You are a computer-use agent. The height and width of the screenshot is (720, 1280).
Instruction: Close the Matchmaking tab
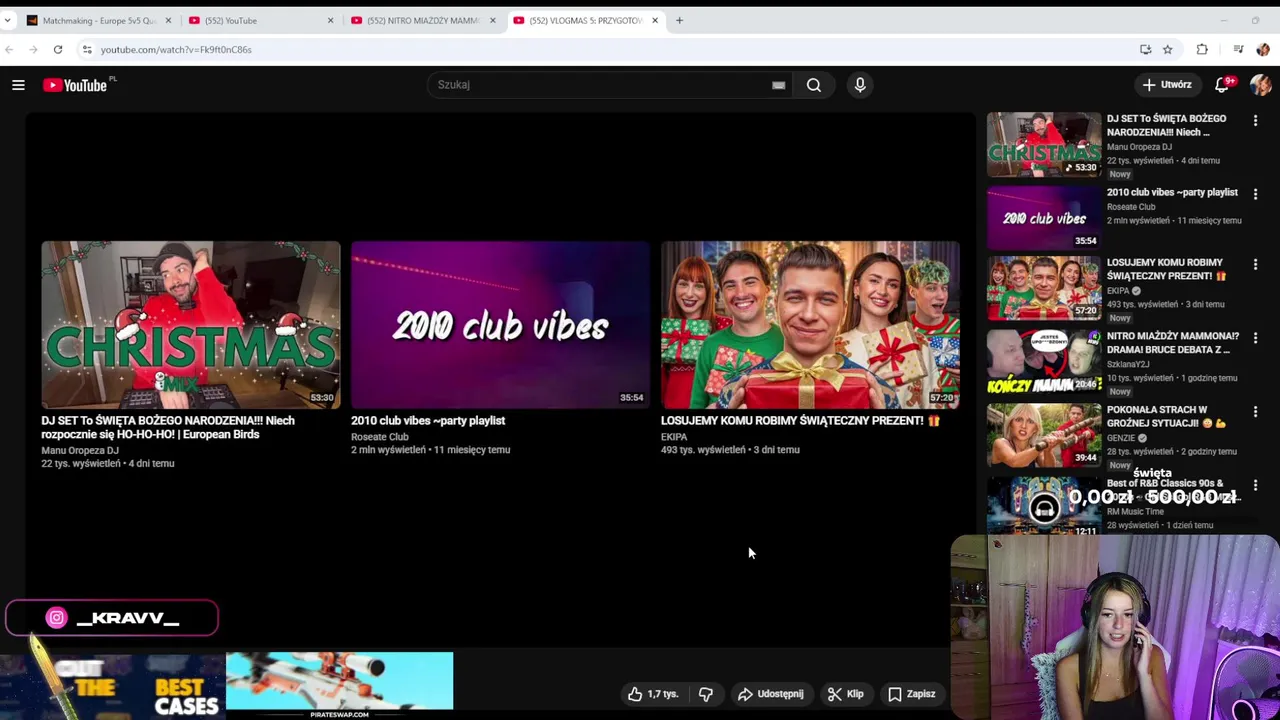tap(168, 20)
